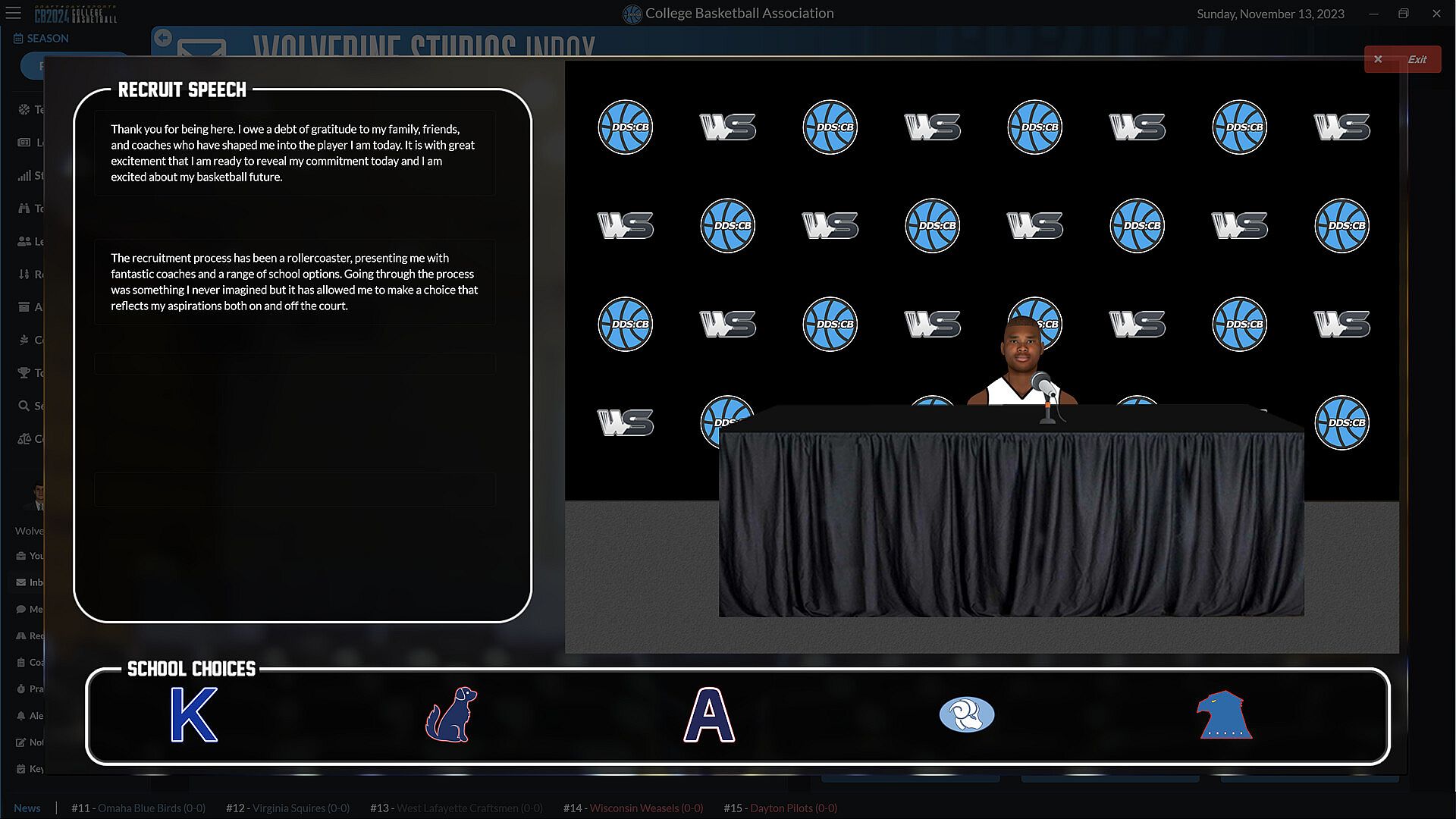This screenshot has height=819, width=1456.
Task: Click the Wisconsin Weasels ticker entry
Action: 645,808
